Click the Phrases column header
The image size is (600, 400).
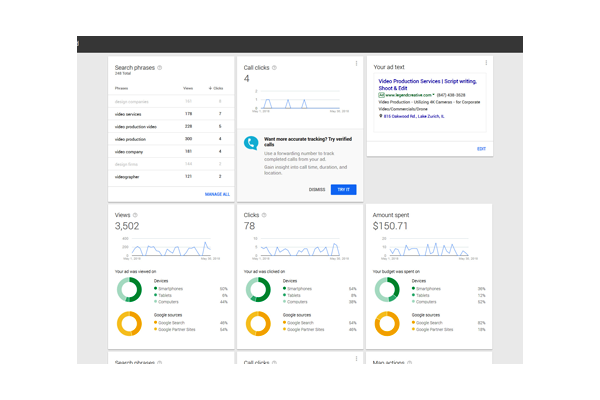(x=122, y=88)
